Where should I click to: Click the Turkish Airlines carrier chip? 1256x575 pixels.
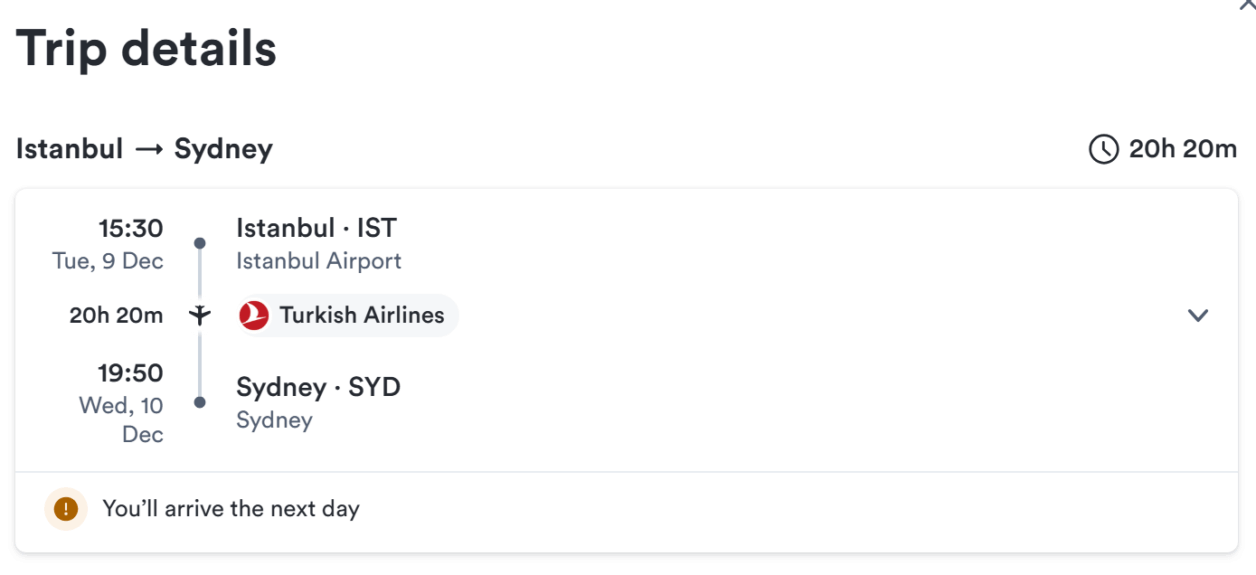coord(347,315)
